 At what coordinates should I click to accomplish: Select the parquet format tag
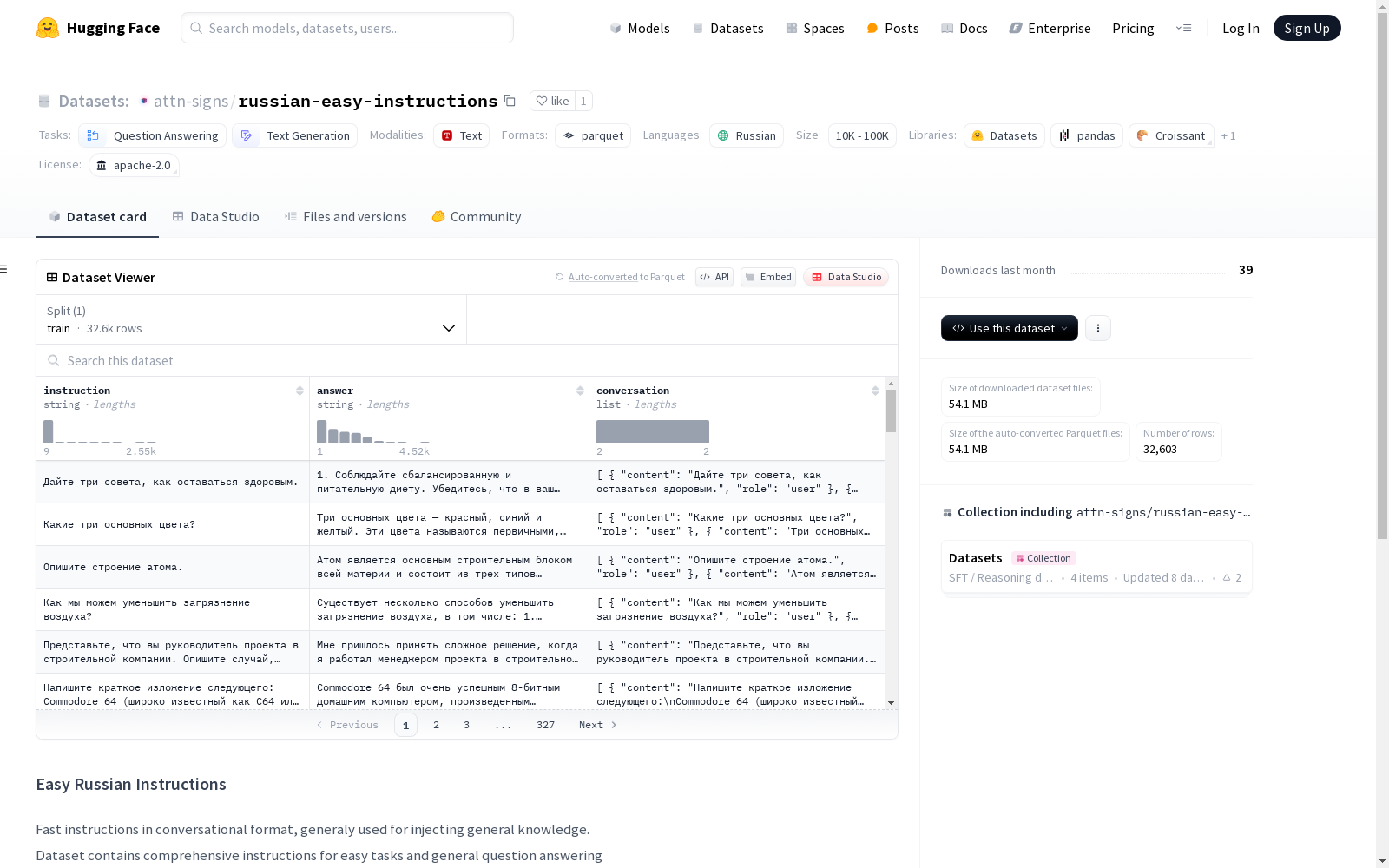[593, 135]
